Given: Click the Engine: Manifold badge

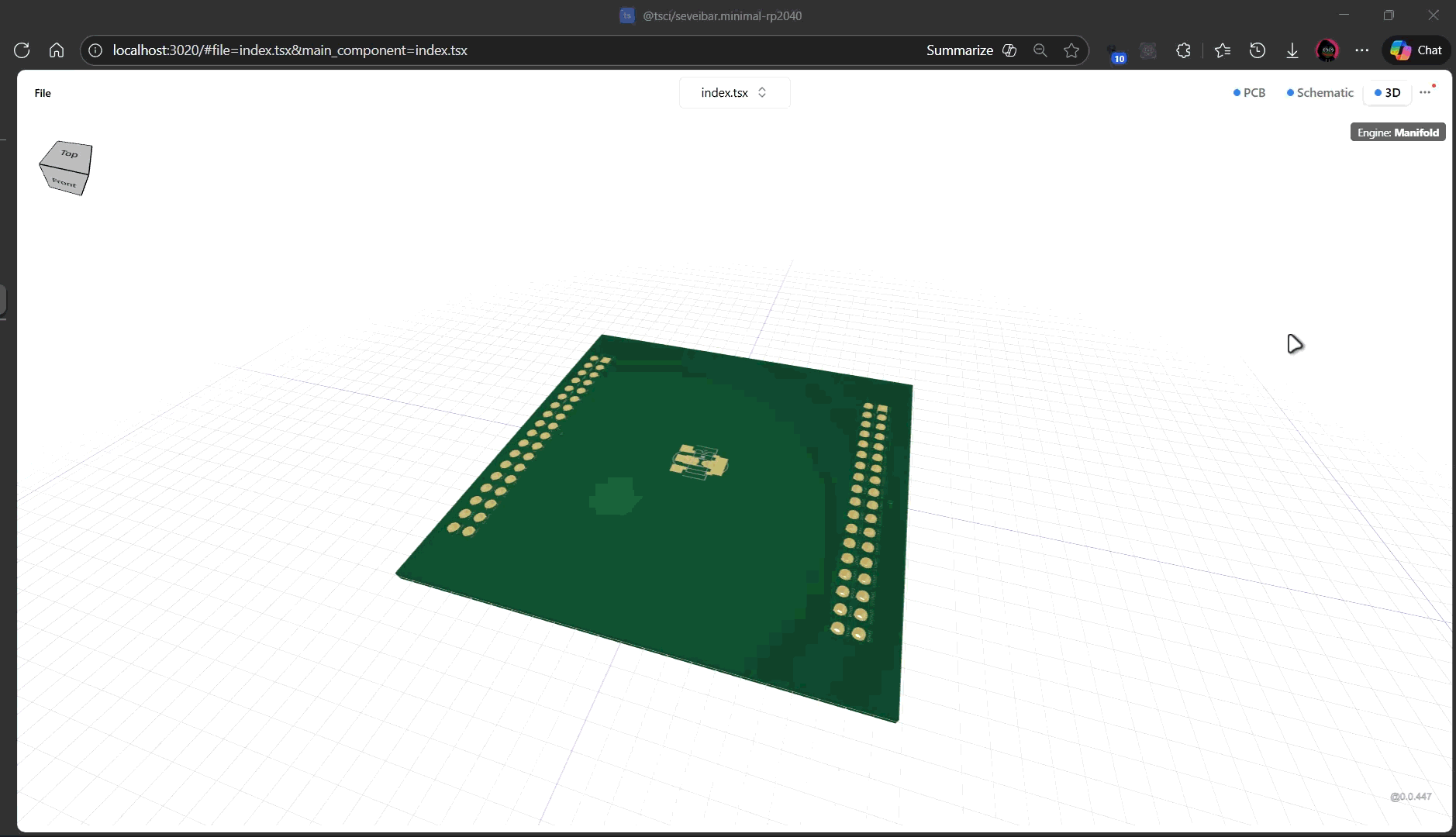Looking at the screenshot, I should point(1398,133).
